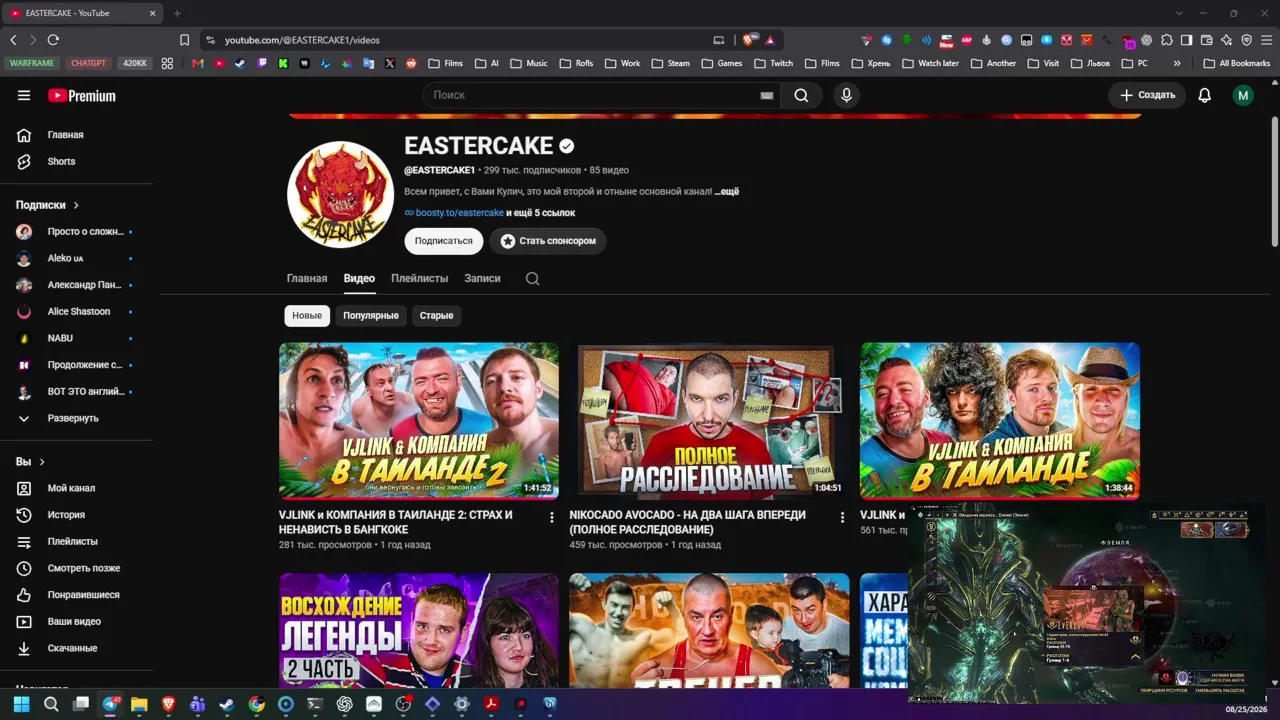This screenshot has width=1280, height=720.
Task: Sort videos by Популярные chip
Action: pyautogui.click(x=371, y=316)
